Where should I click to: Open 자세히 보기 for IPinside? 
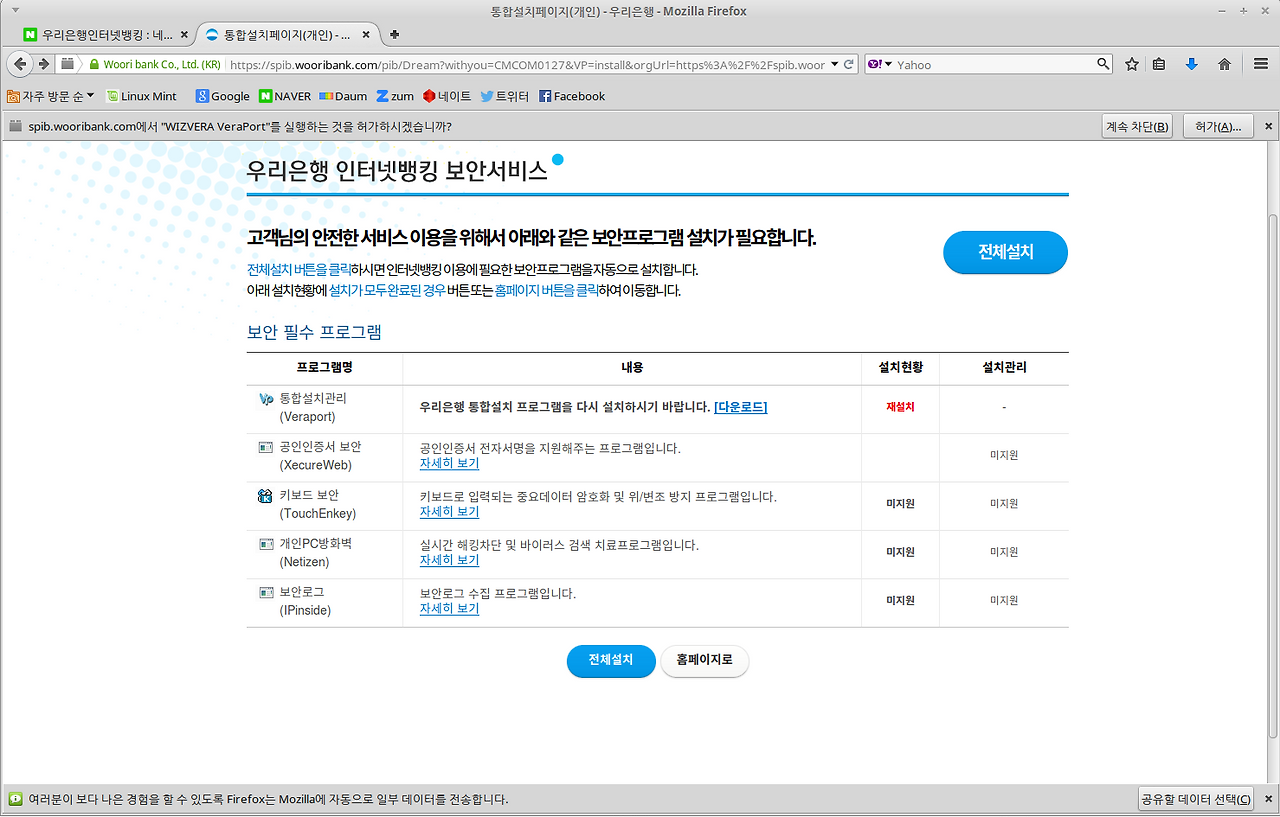449,608
